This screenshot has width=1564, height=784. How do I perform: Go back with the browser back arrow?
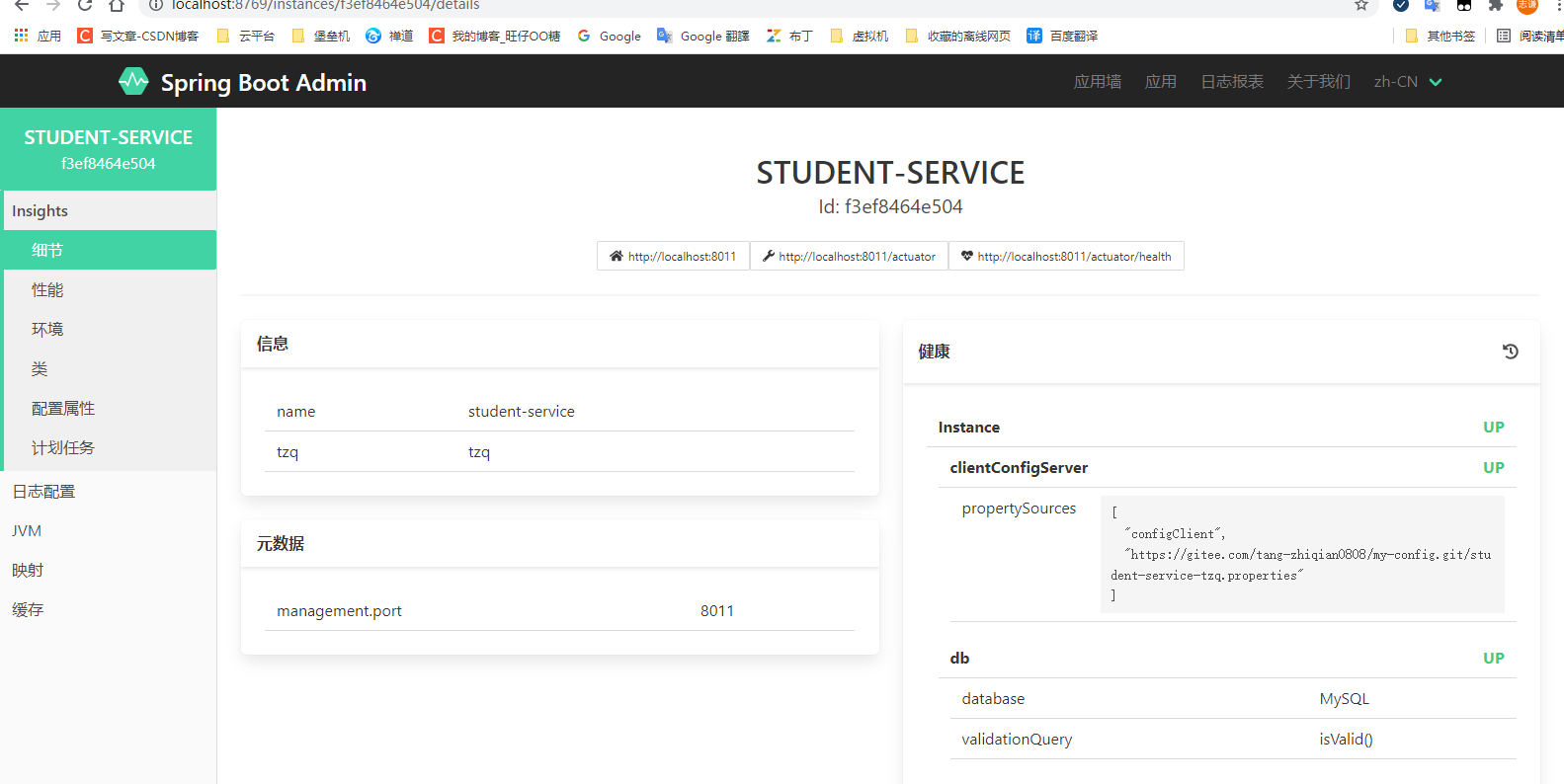tap(22, 5)
